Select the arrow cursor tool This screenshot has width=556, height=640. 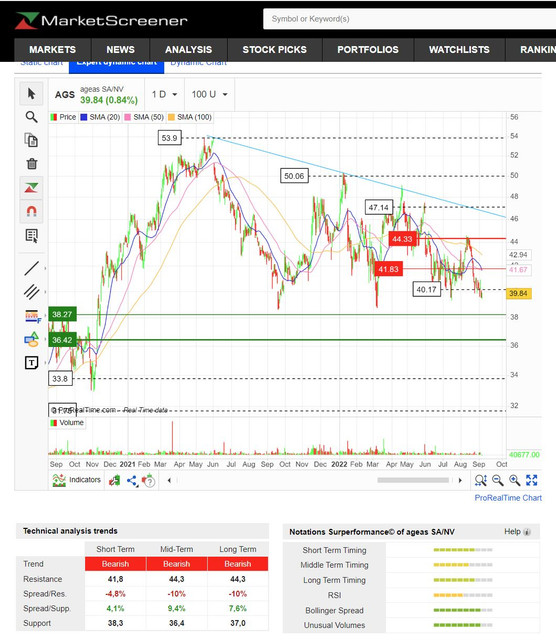click(x=31, y=93)
